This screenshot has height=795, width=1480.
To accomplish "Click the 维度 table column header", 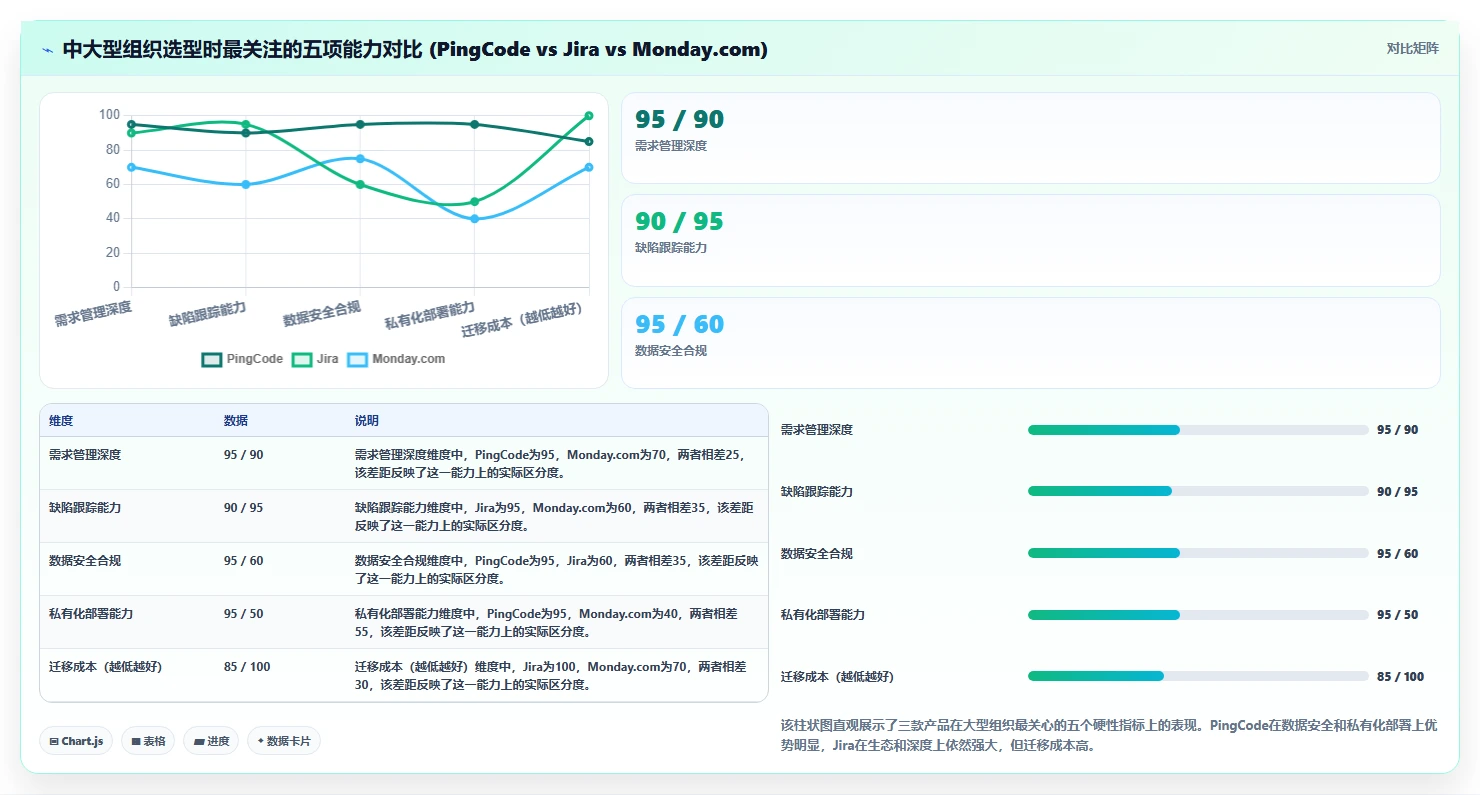I will click(x=61, y=421).
